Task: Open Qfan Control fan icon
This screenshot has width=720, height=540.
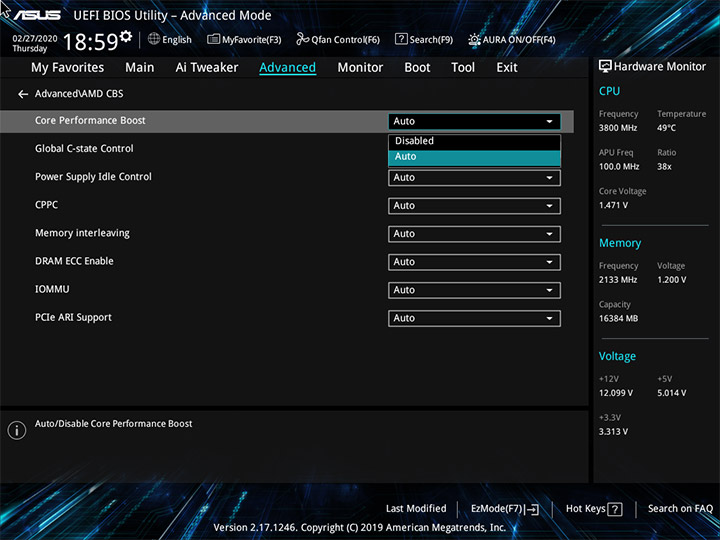Action: pyautogui.click(x=302, y=39)
